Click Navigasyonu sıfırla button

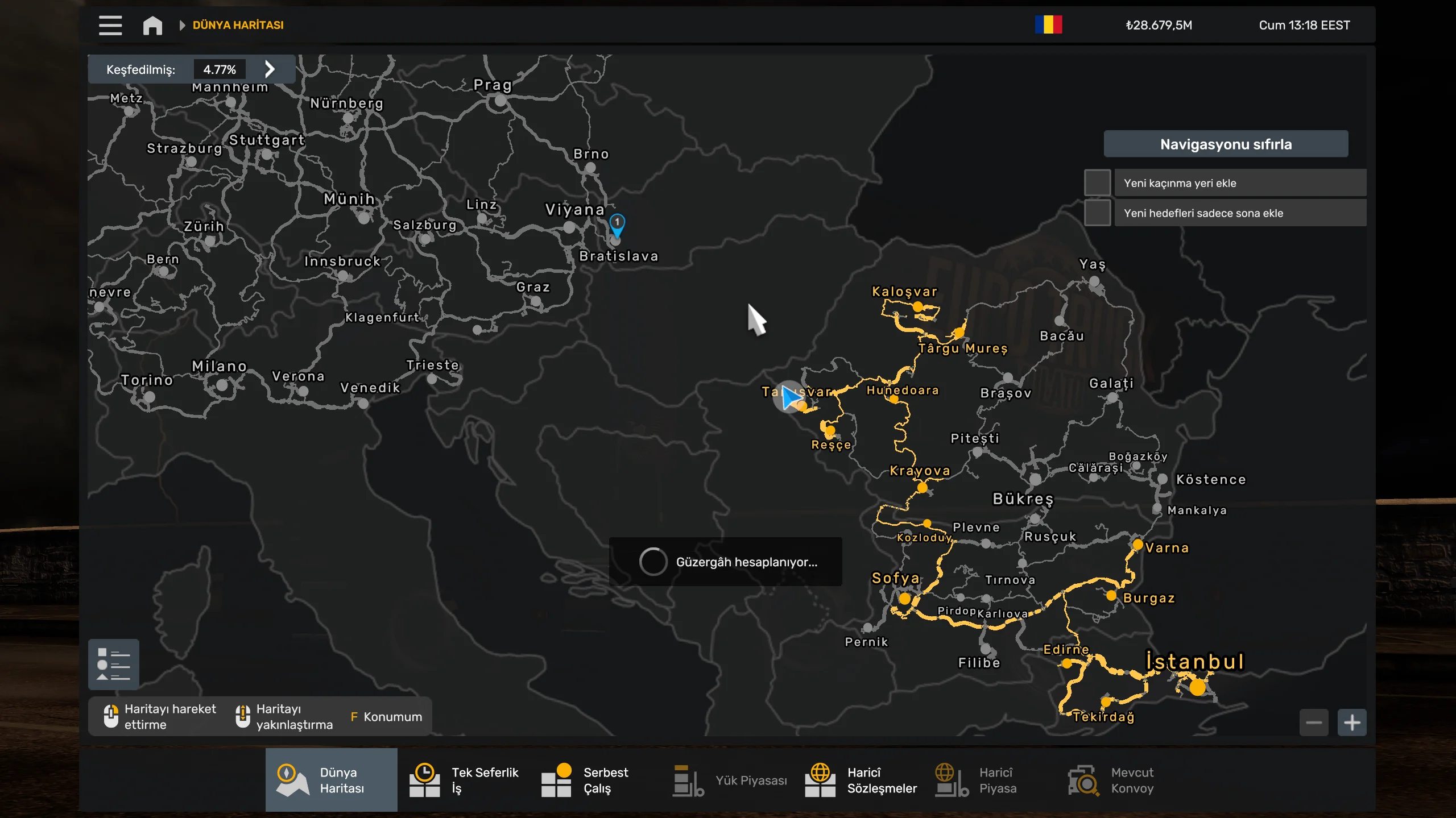(x=1226, y=144)
